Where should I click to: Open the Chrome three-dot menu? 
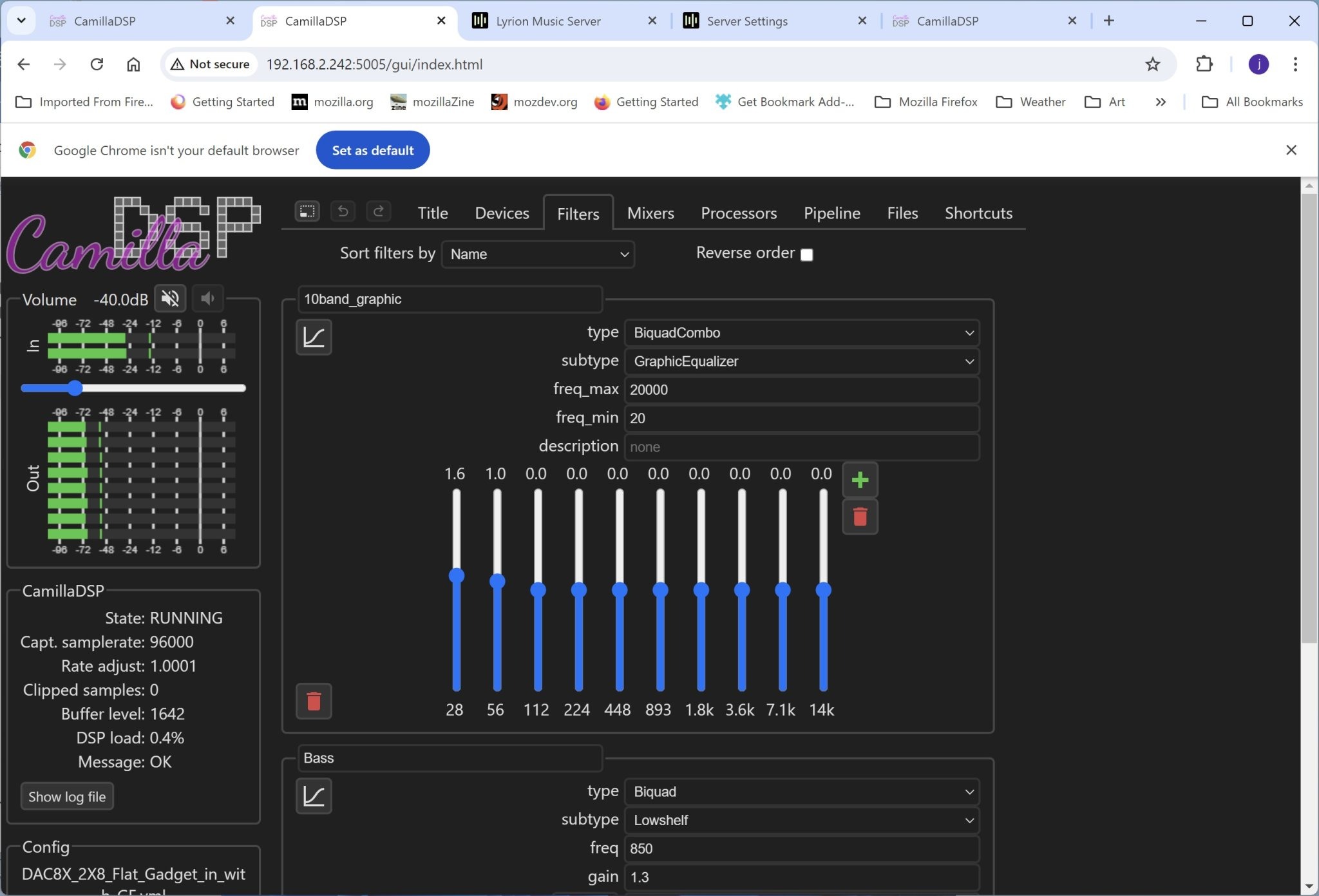(1295, 64)
